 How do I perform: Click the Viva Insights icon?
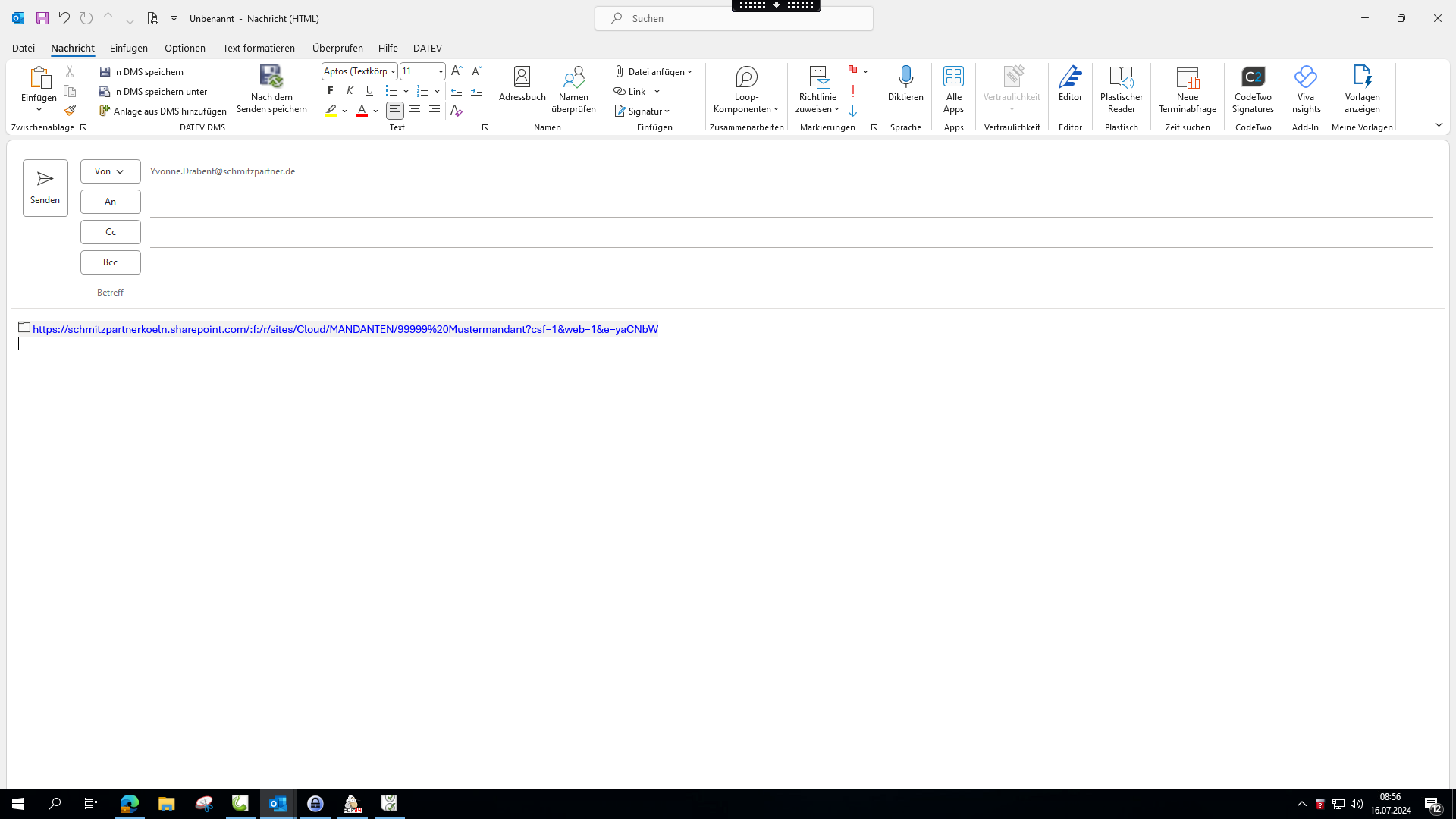(1305, 77)
